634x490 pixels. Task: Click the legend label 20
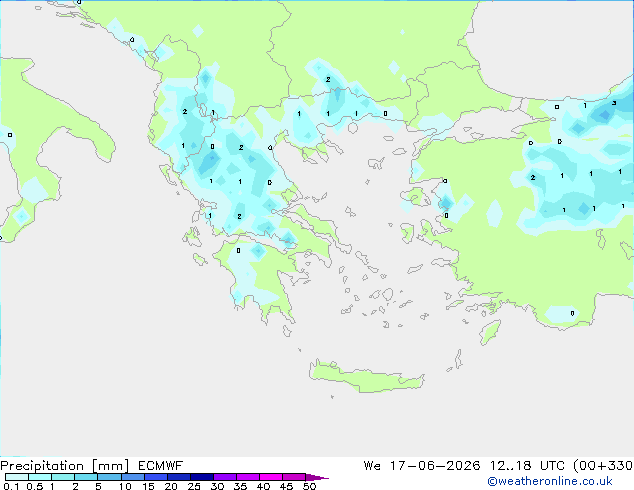click(171, 486)
